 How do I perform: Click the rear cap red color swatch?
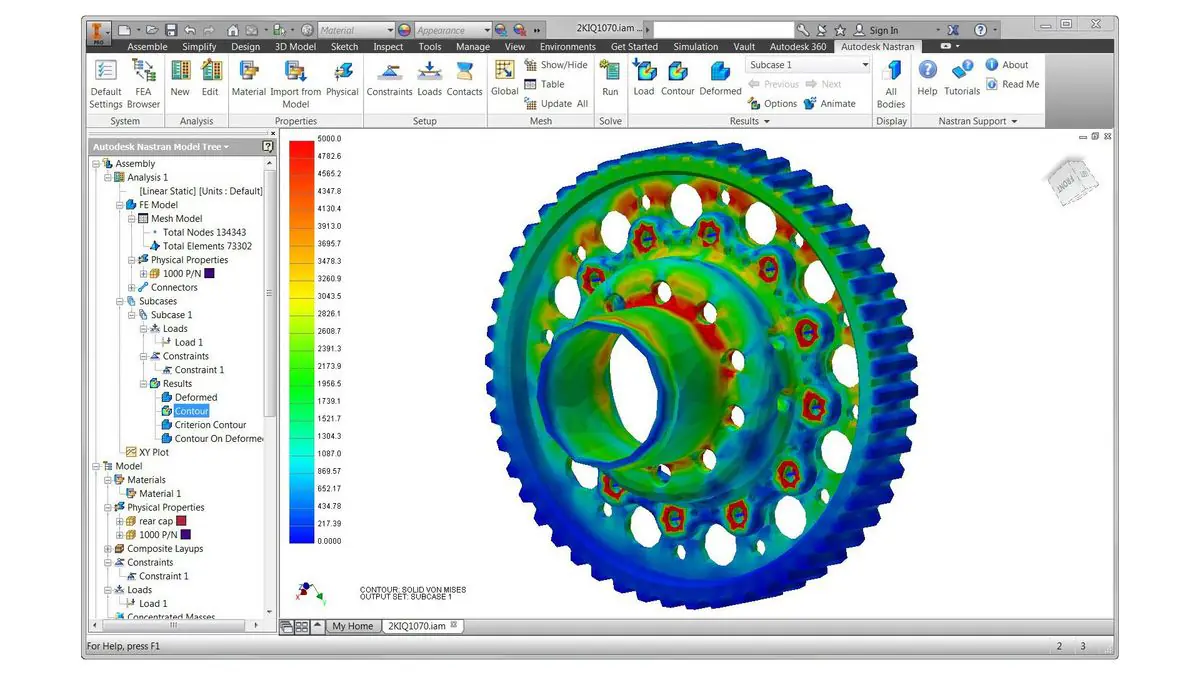pyautogui.click(x=182, y=521)
